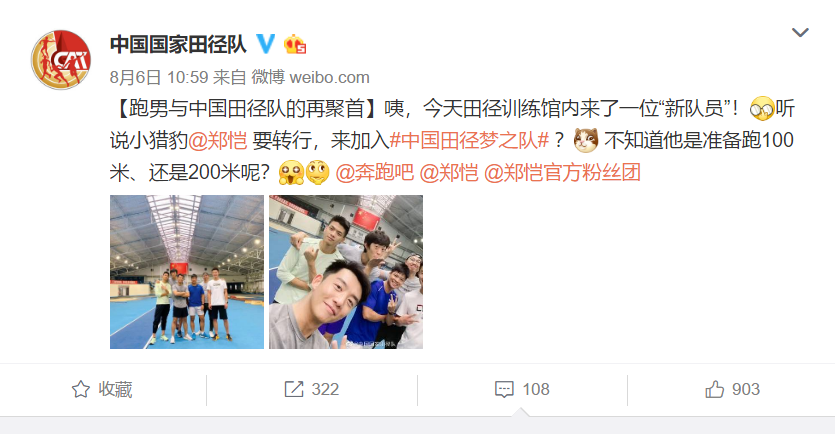Open the @奔跑吧 mention link
Viewport: 835px width, 434px height.
click(374, 173)
